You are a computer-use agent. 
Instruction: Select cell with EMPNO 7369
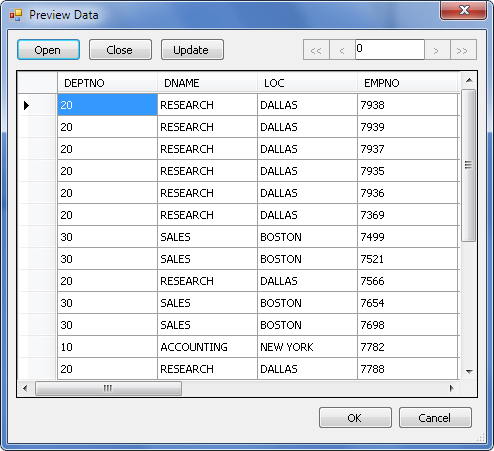407,215
